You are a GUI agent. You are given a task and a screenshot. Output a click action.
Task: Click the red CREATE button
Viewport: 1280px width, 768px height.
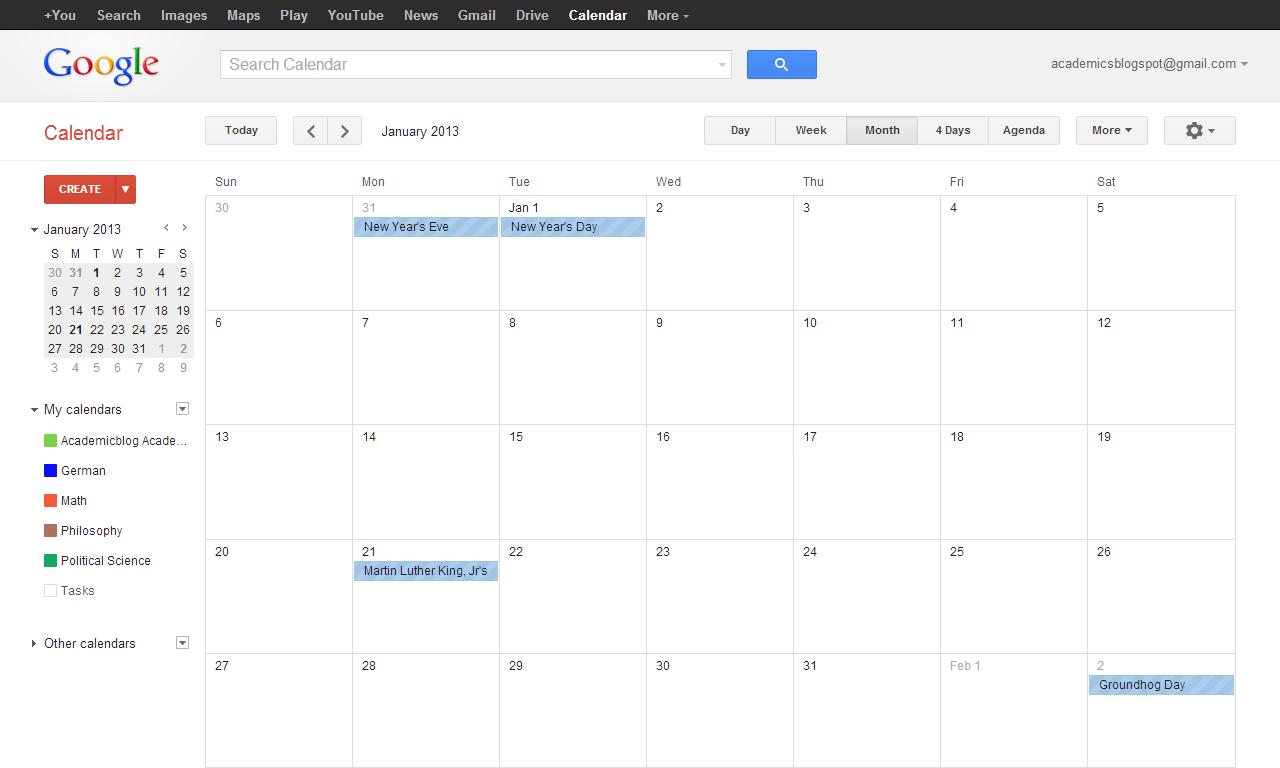[79, 189]
